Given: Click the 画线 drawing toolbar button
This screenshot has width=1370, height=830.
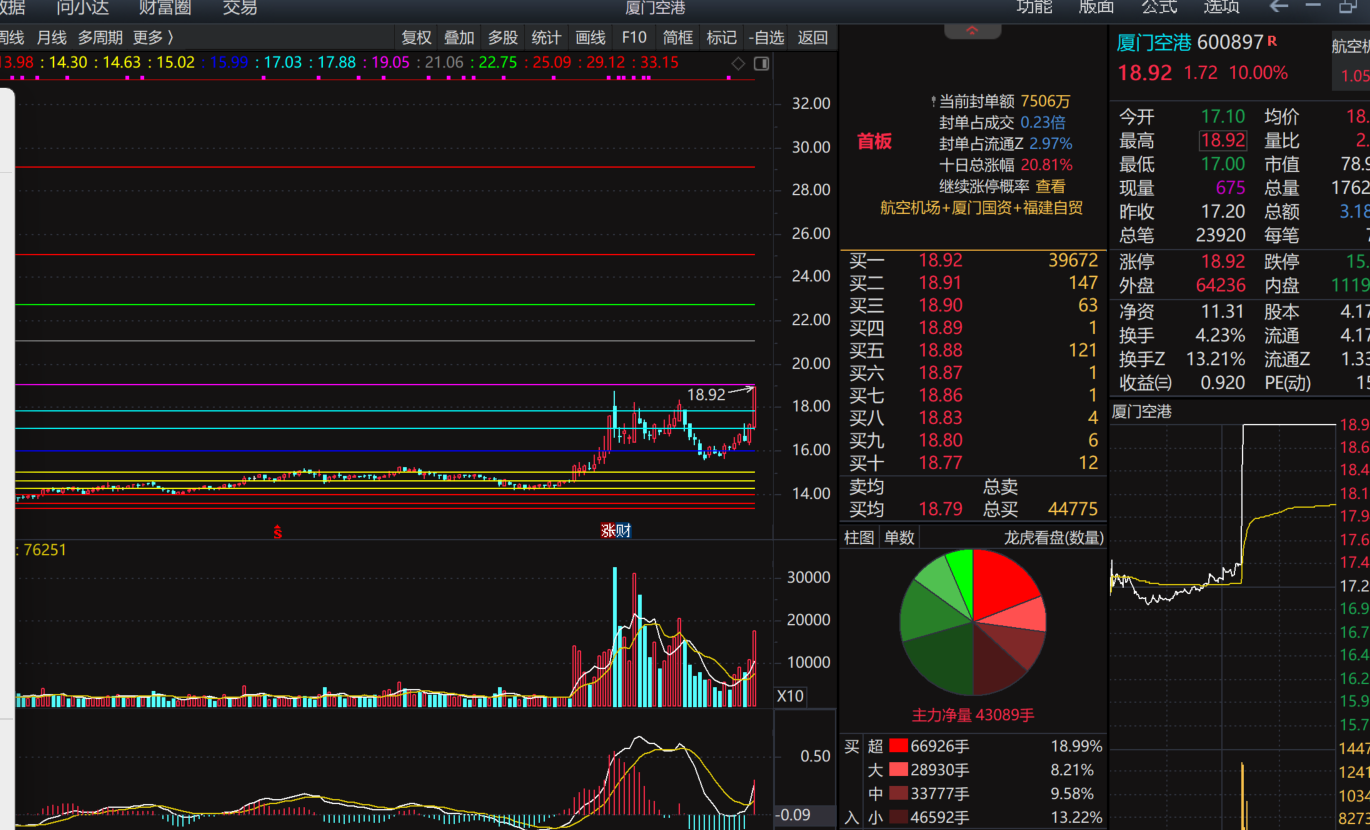Looking at the screenshot, I should tap(590, 37).
